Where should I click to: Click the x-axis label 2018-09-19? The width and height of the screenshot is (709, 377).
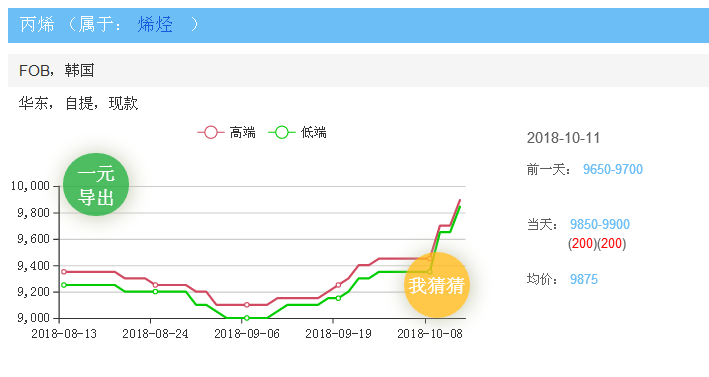338,334
